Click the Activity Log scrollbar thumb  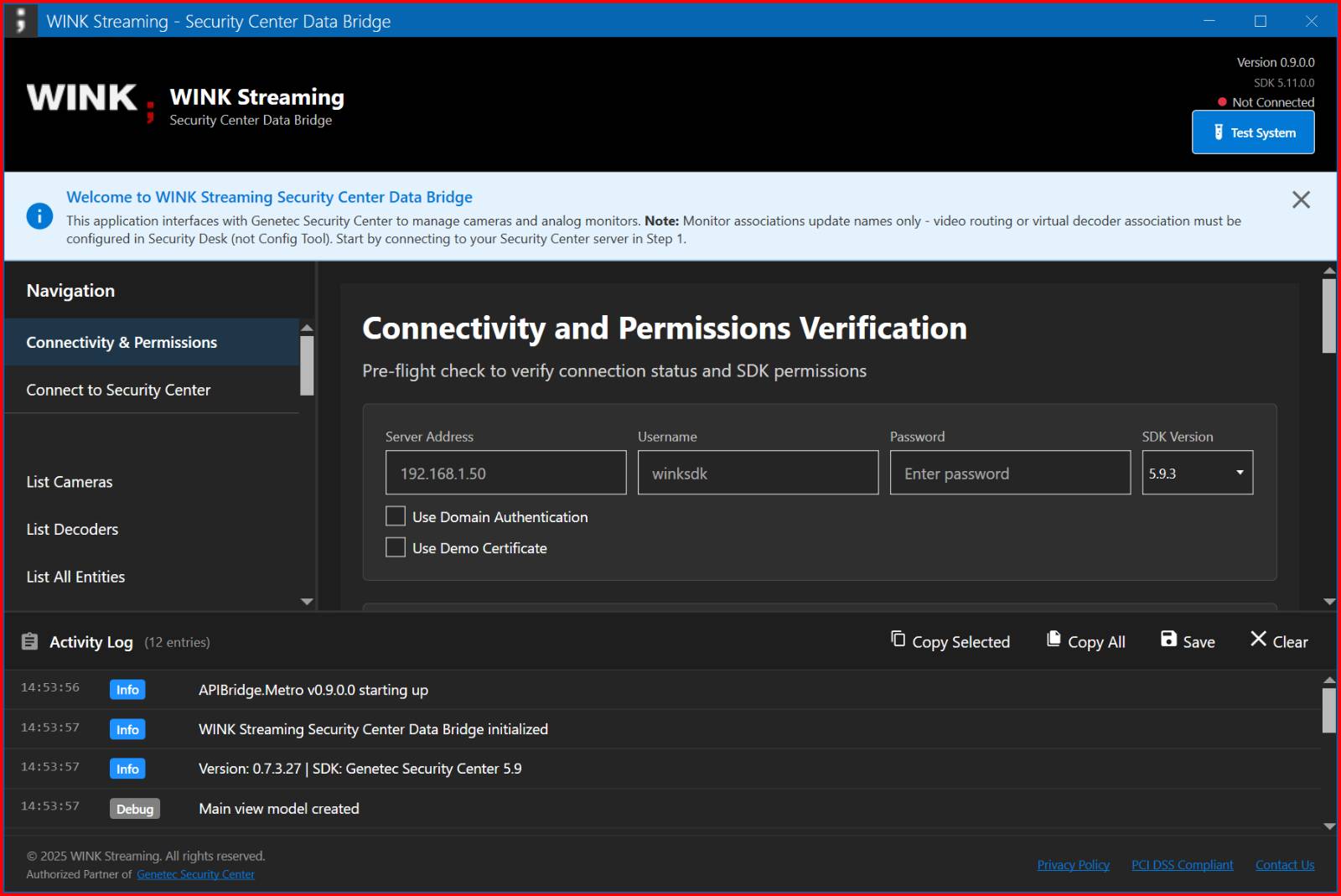click(1329, 711)
